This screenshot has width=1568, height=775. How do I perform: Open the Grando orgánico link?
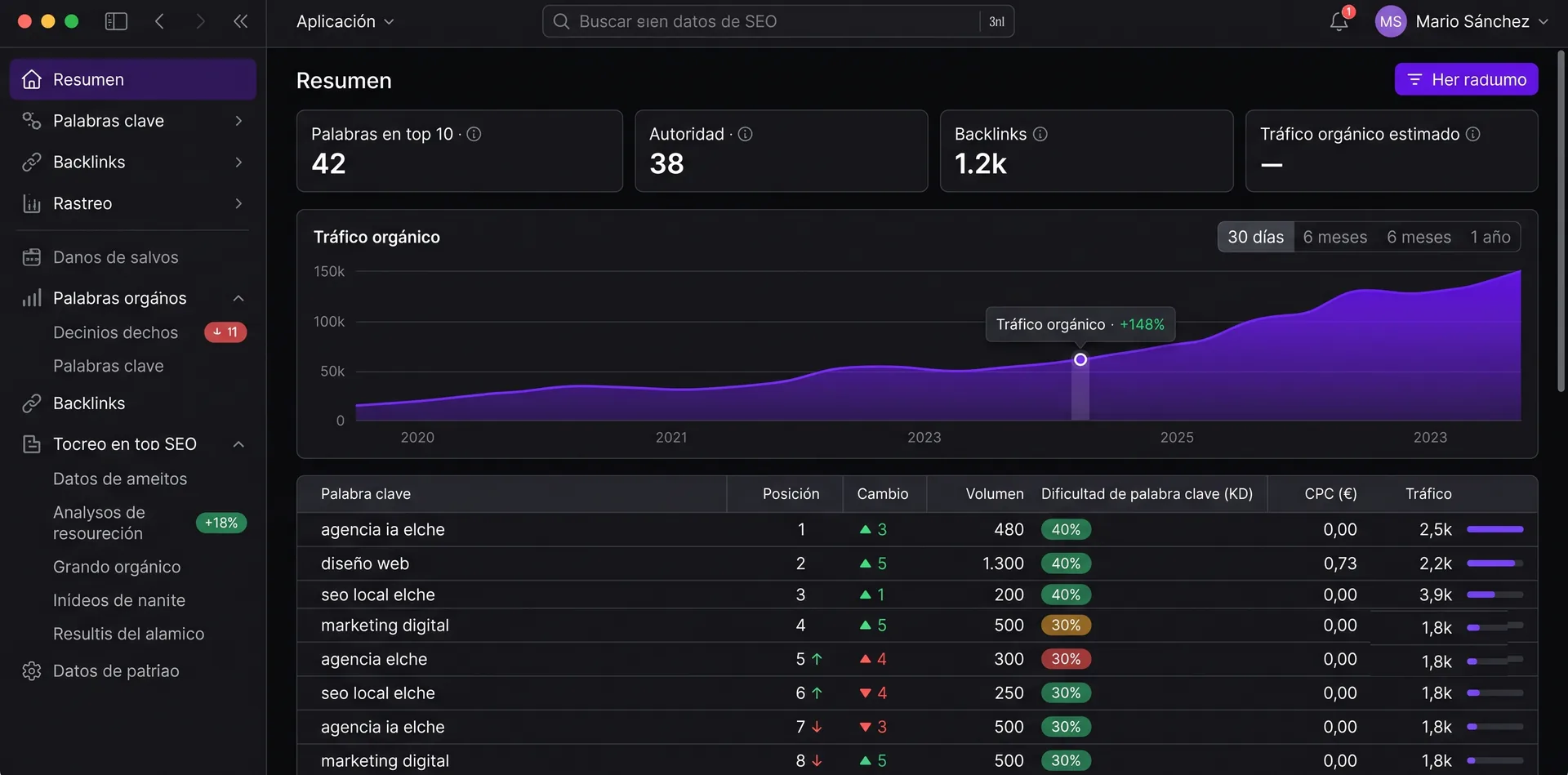coord(117,567)
